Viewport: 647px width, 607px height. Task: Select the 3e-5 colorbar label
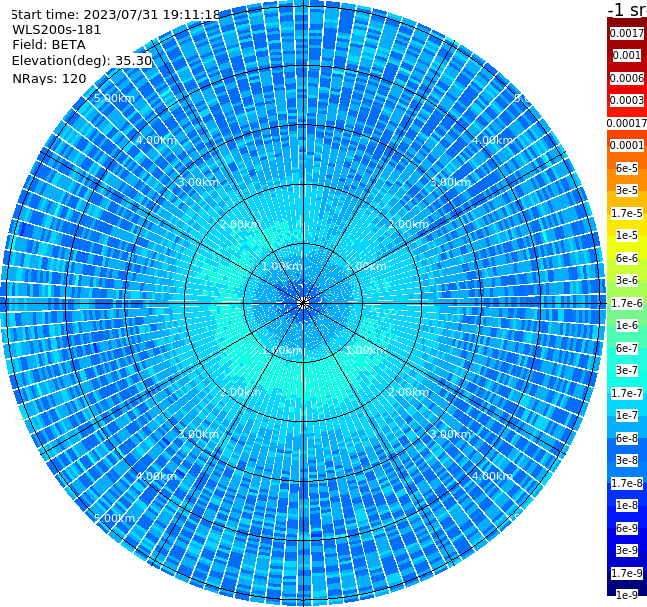[627, 191]
